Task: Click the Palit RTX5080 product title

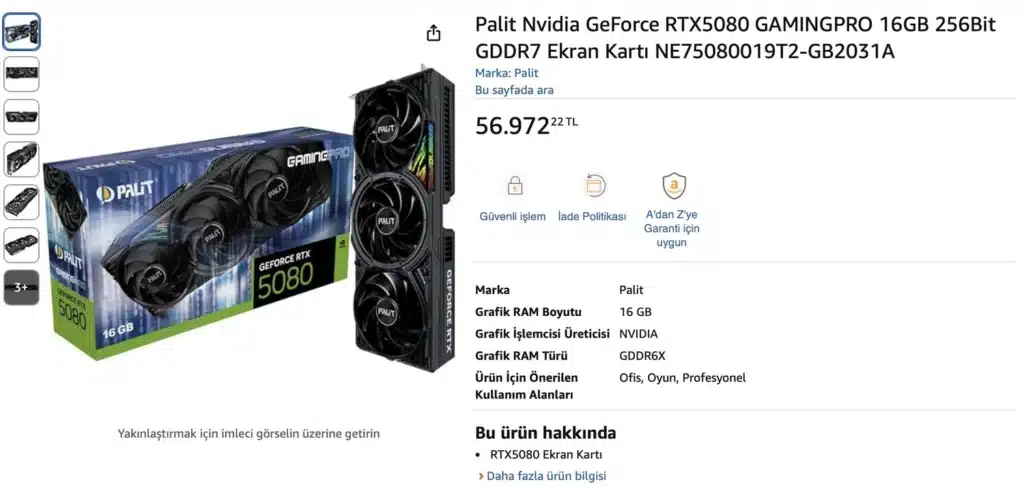Action: [735, 38]
